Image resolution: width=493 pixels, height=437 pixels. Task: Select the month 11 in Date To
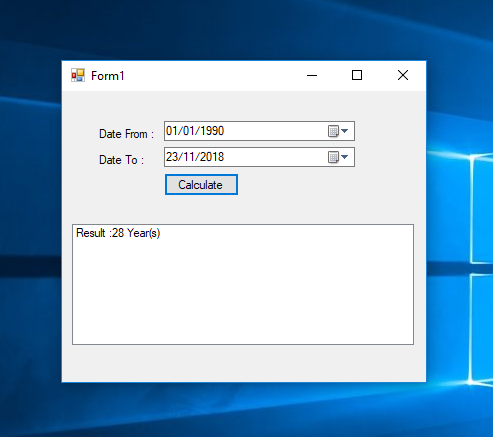click(x=189, y=157)
